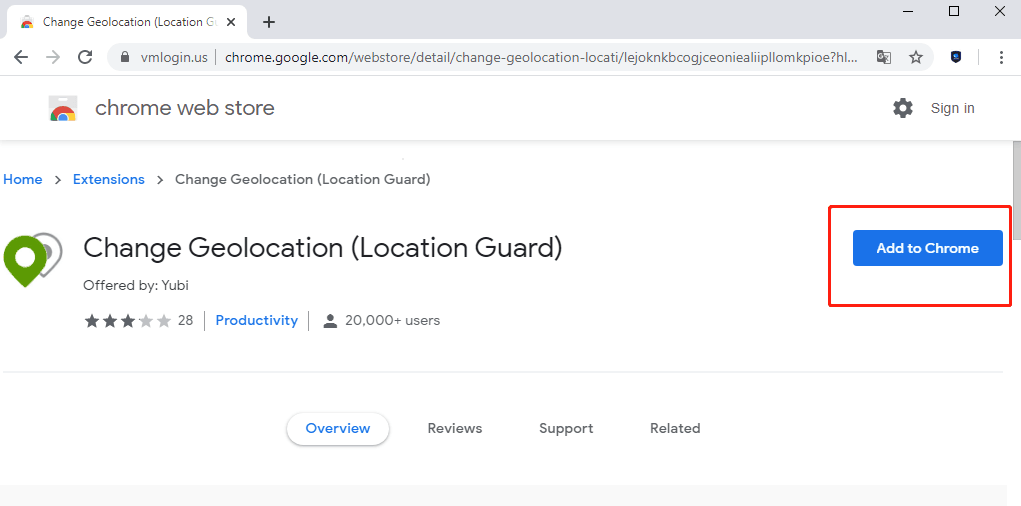
Task: Open a new browser tab
Action: [x=268, y=22]
